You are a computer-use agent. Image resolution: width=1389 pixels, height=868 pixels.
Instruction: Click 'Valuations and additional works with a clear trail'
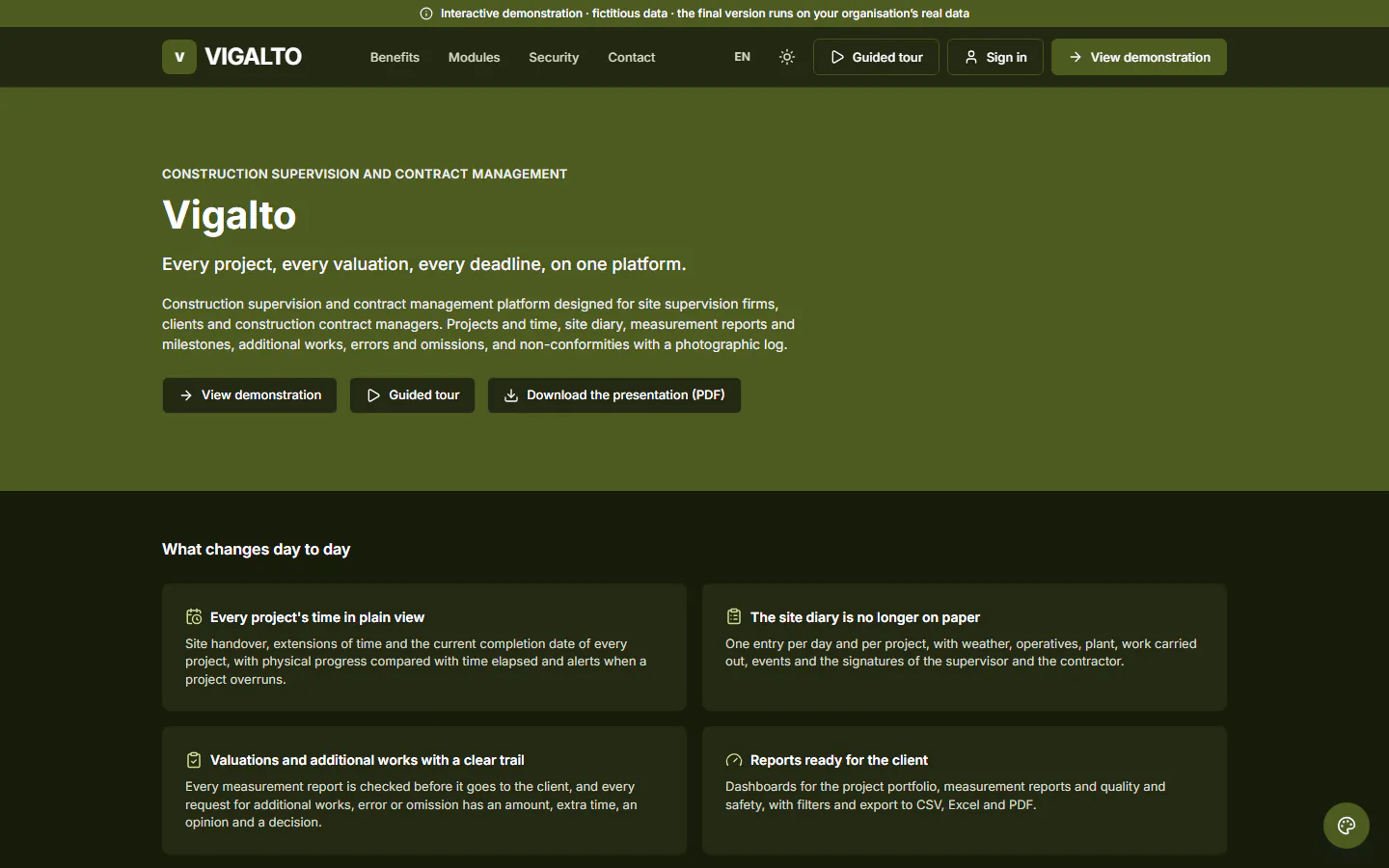(x=368, y=760)
